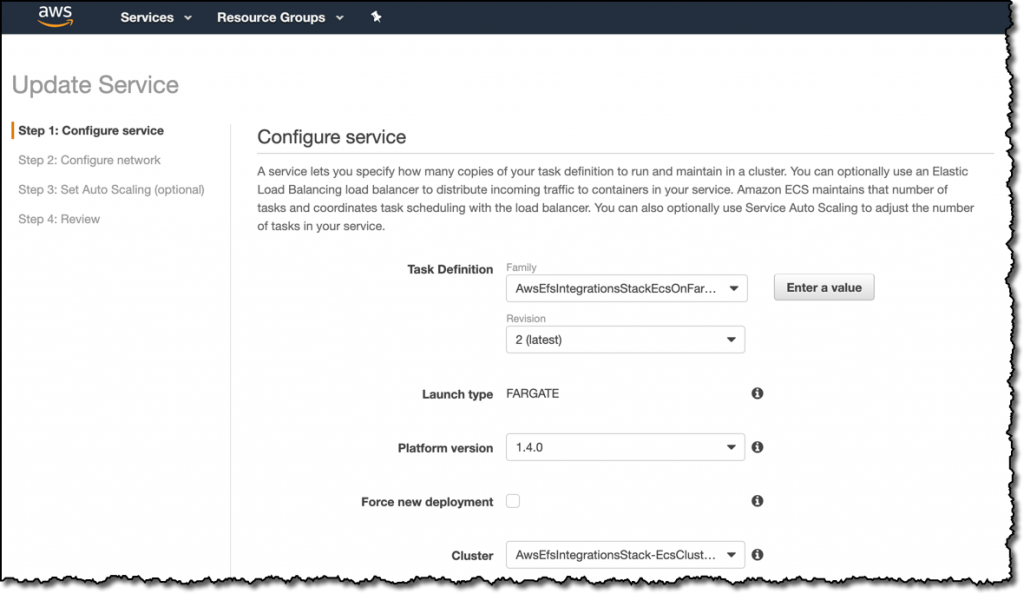Show info for Force new deployment

click(x=757, y=501)
